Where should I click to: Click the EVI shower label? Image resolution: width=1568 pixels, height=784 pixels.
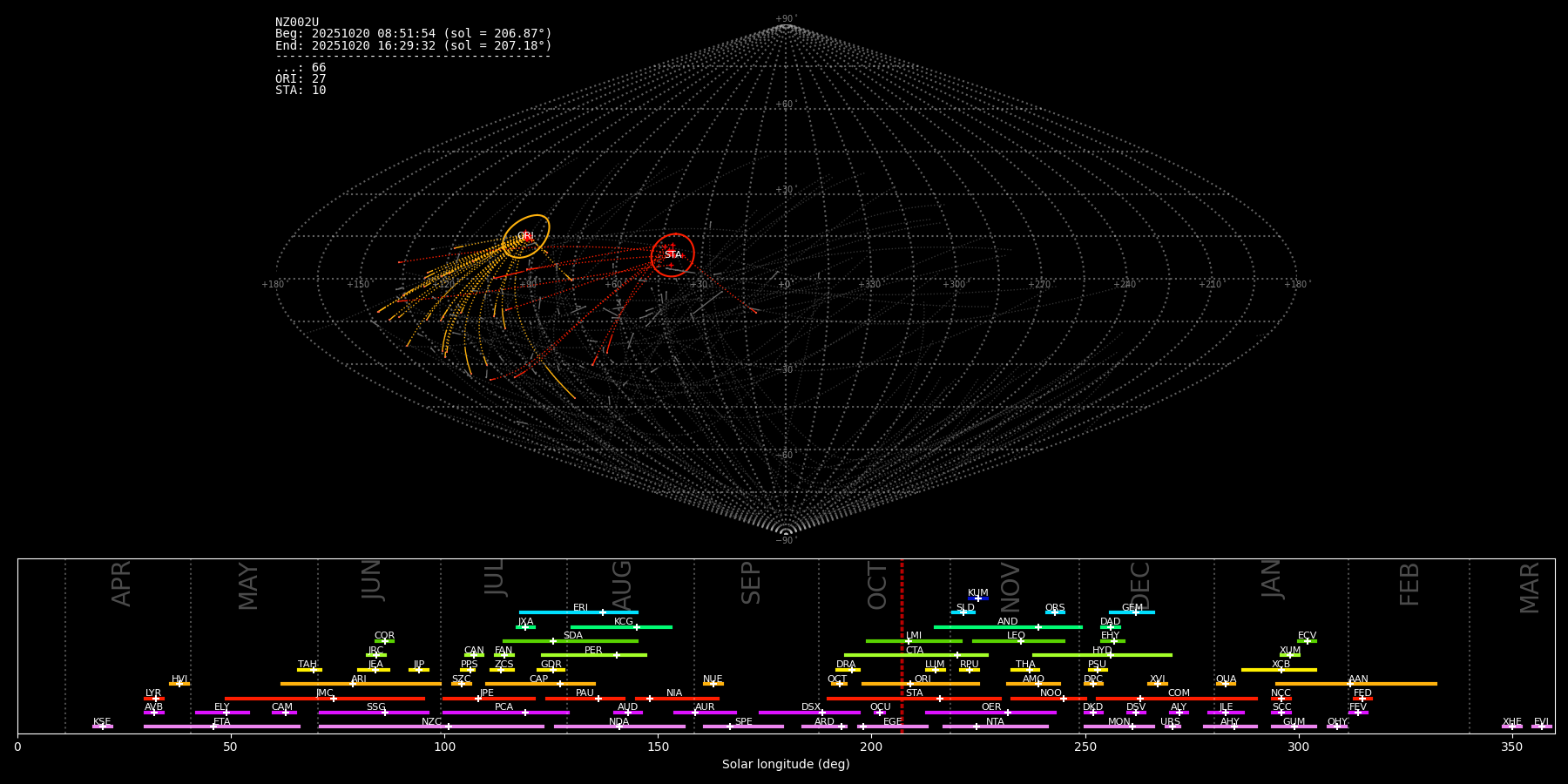[x=1541, y=721]
